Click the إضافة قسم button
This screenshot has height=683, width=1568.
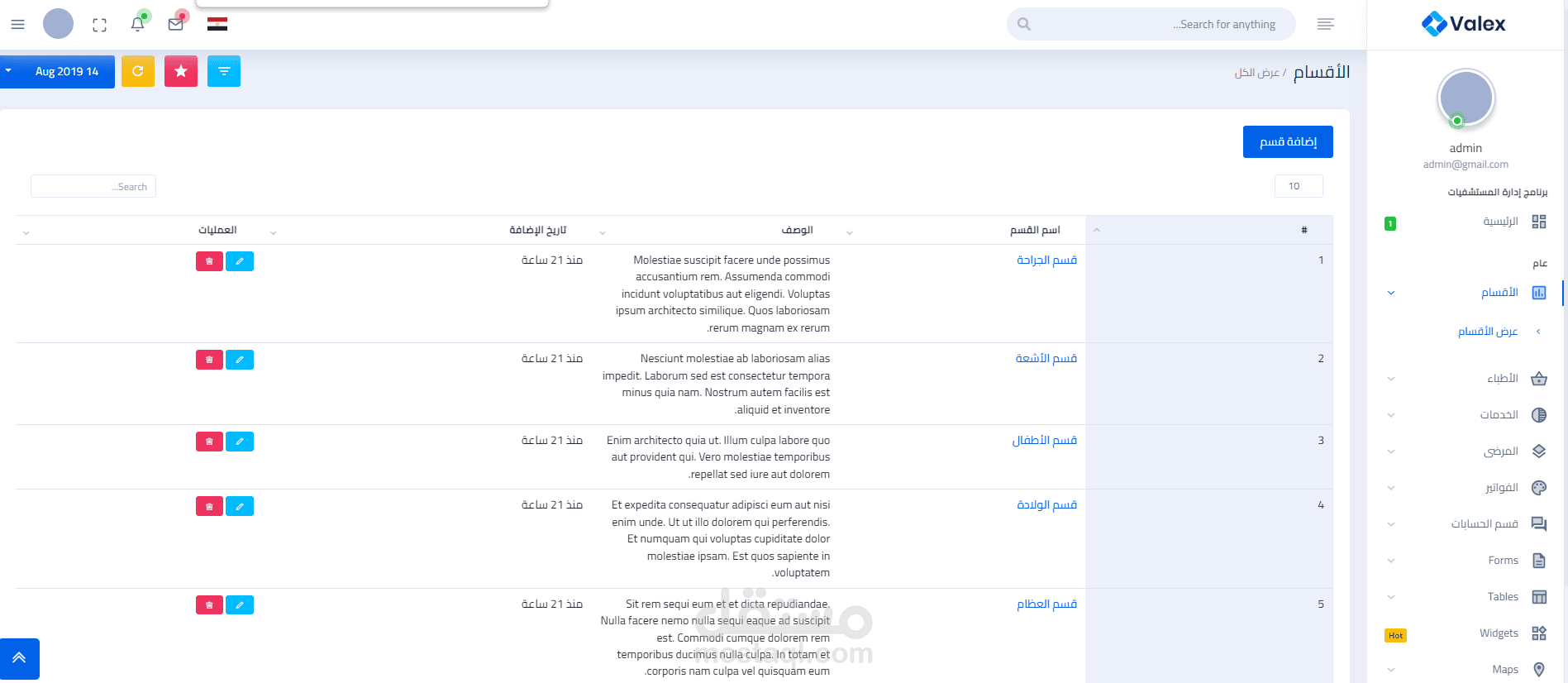(1288, 141)
